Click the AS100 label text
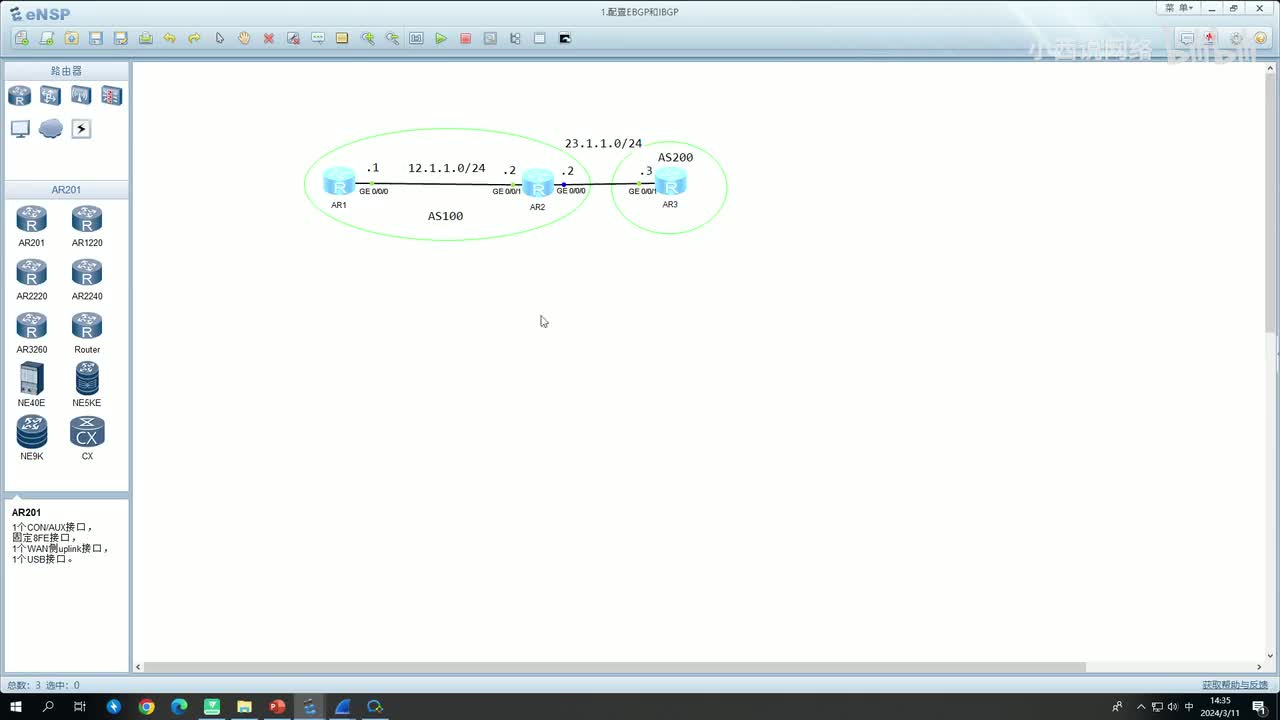 coord(445,216)
